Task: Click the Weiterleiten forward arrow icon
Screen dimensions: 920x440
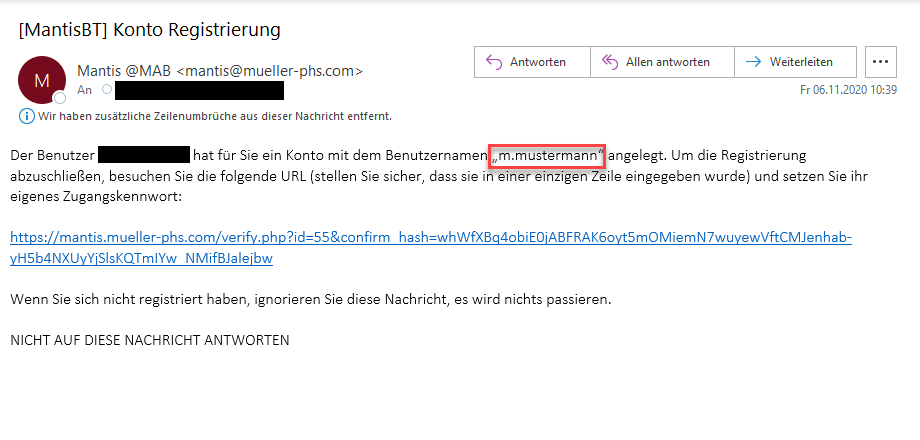Action: (x=752, y=62)
